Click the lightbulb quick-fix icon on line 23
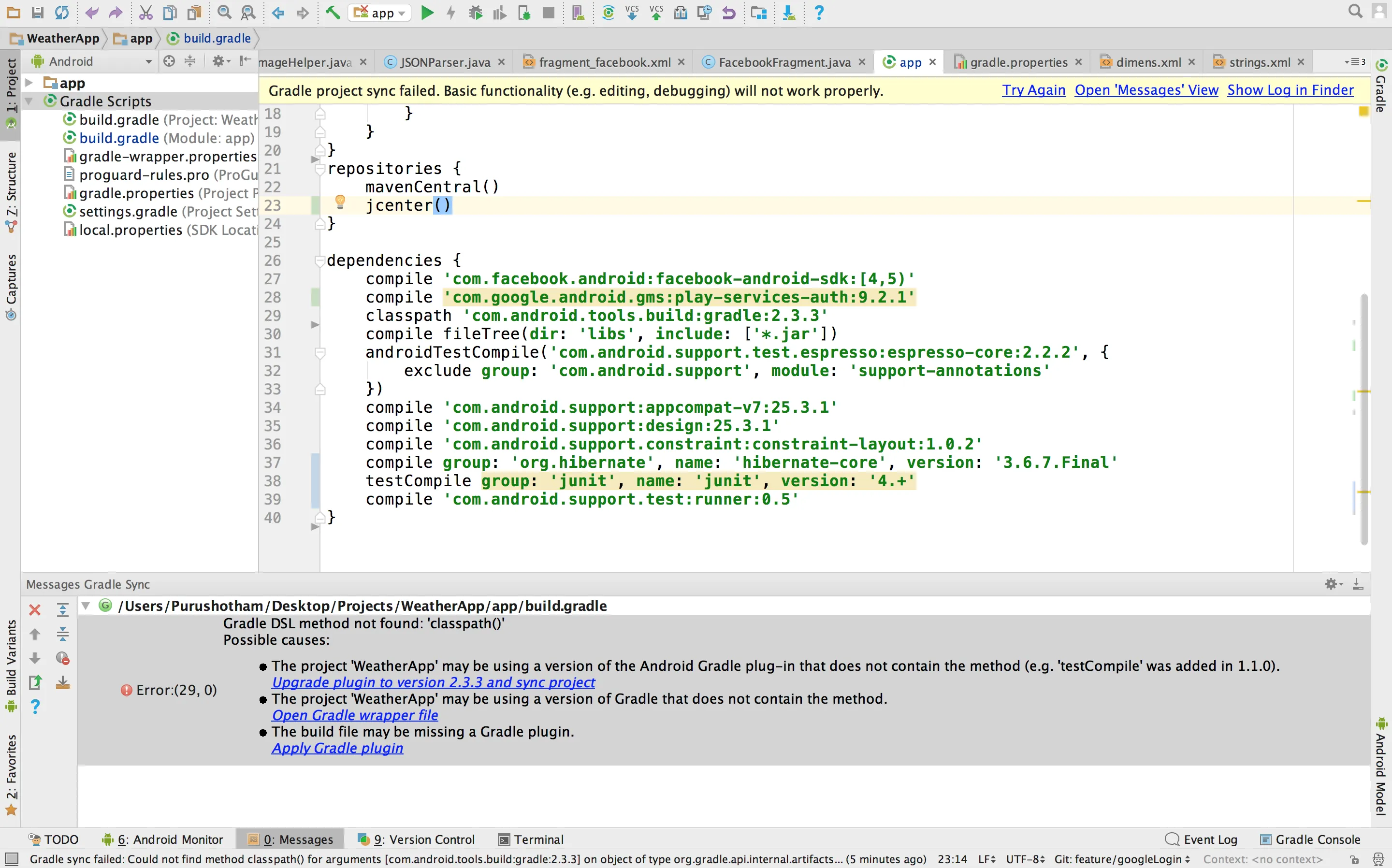The width and height of the screenshot is (1392, 868). coord(340,202)
